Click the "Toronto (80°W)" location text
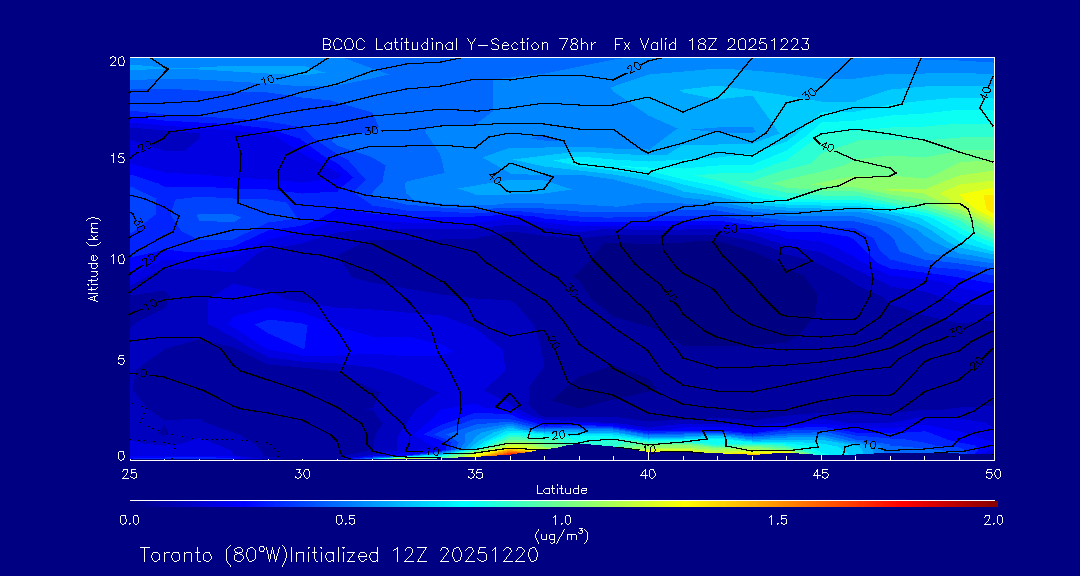This screenshot has height=576, width=1080. [x=212, y=555]
